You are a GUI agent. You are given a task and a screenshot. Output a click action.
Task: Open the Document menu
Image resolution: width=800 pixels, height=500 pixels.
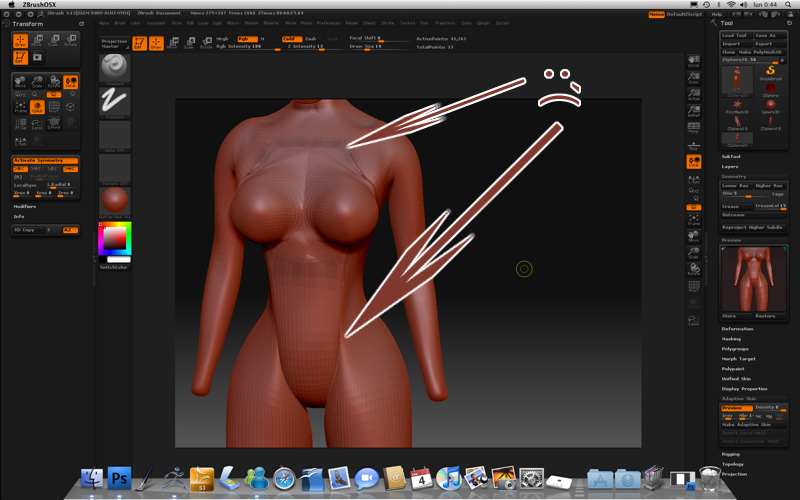(x=156, y=23)
